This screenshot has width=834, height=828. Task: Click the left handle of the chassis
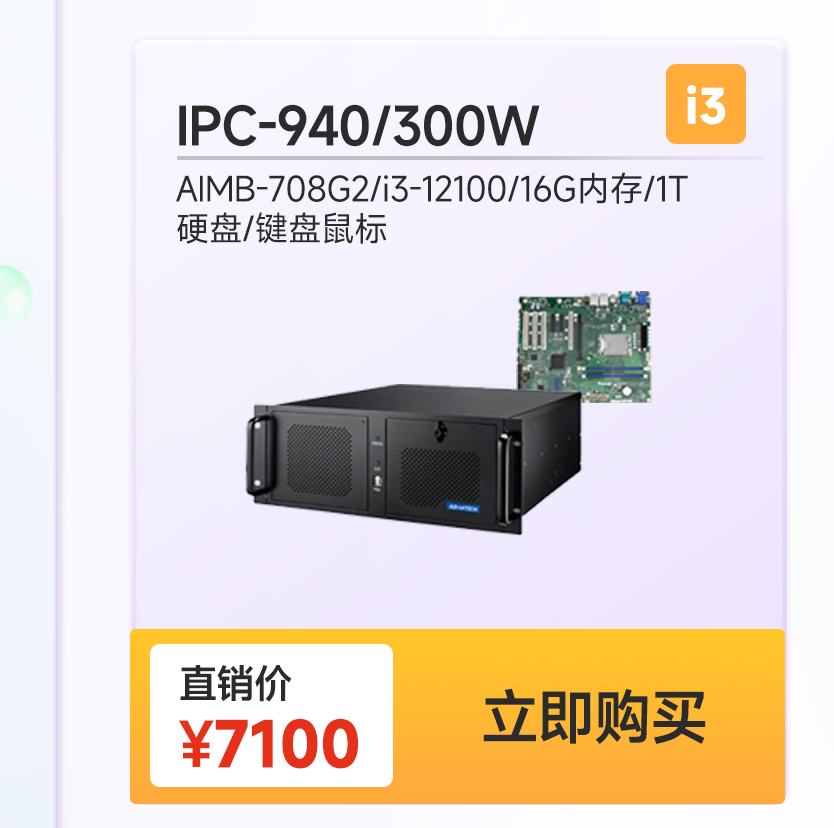tap(260, 454)
